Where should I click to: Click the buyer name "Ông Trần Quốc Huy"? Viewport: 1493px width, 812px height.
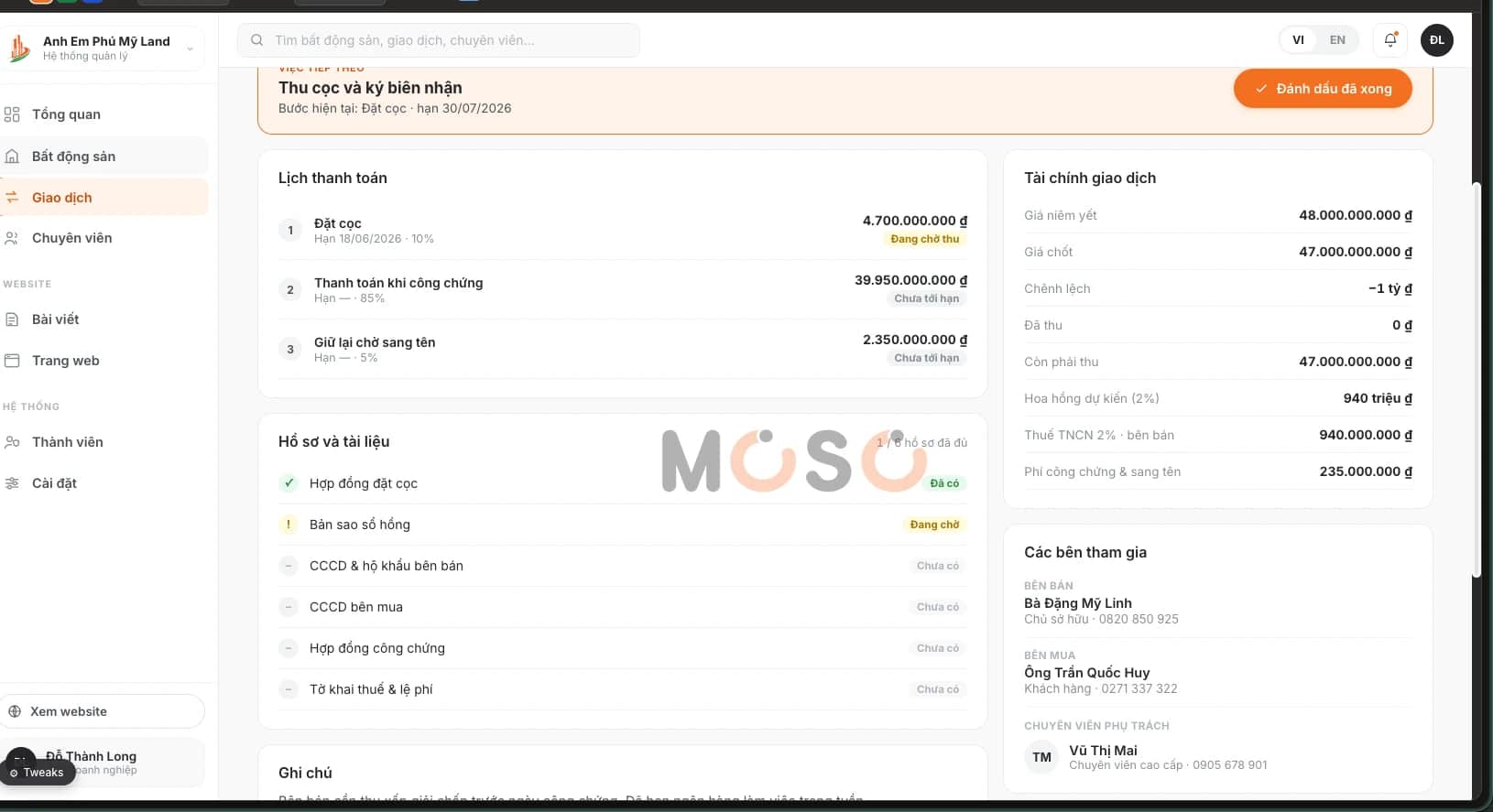click(1087, 673)
